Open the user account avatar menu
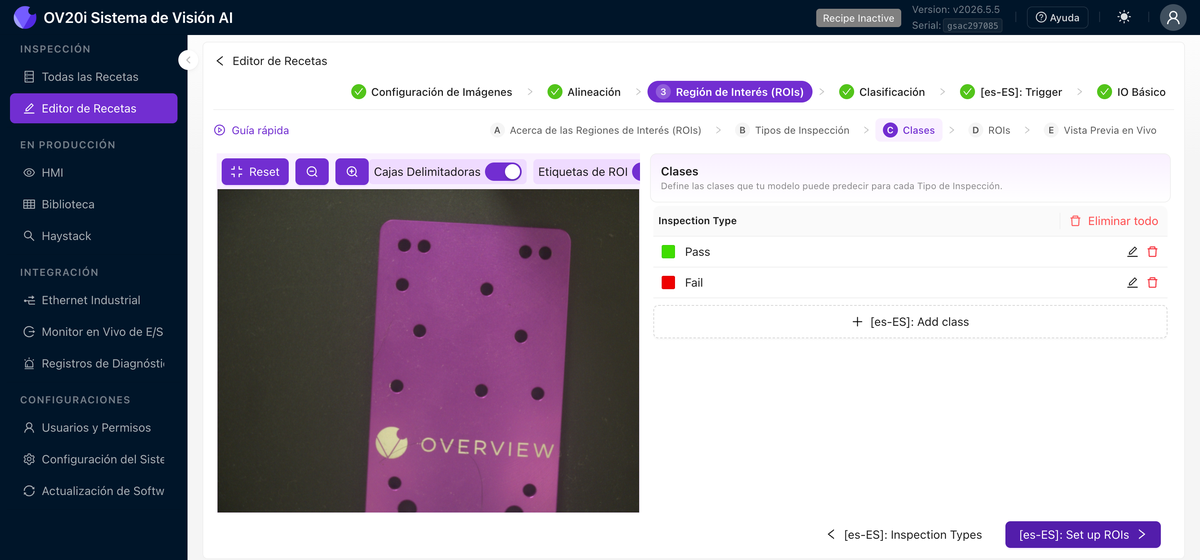Image resolution: width=1200 pixels, height=560 pixels. click(x=1173, y=17)
